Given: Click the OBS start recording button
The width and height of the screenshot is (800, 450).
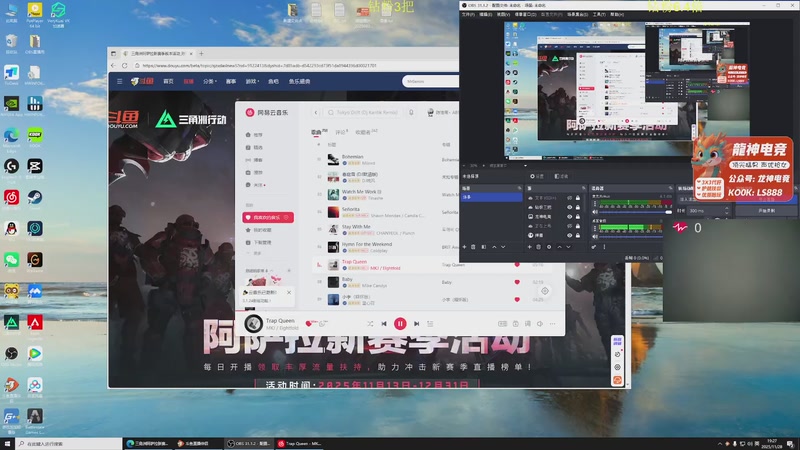Looking at the screenshot, I should (x=766, y=210).
